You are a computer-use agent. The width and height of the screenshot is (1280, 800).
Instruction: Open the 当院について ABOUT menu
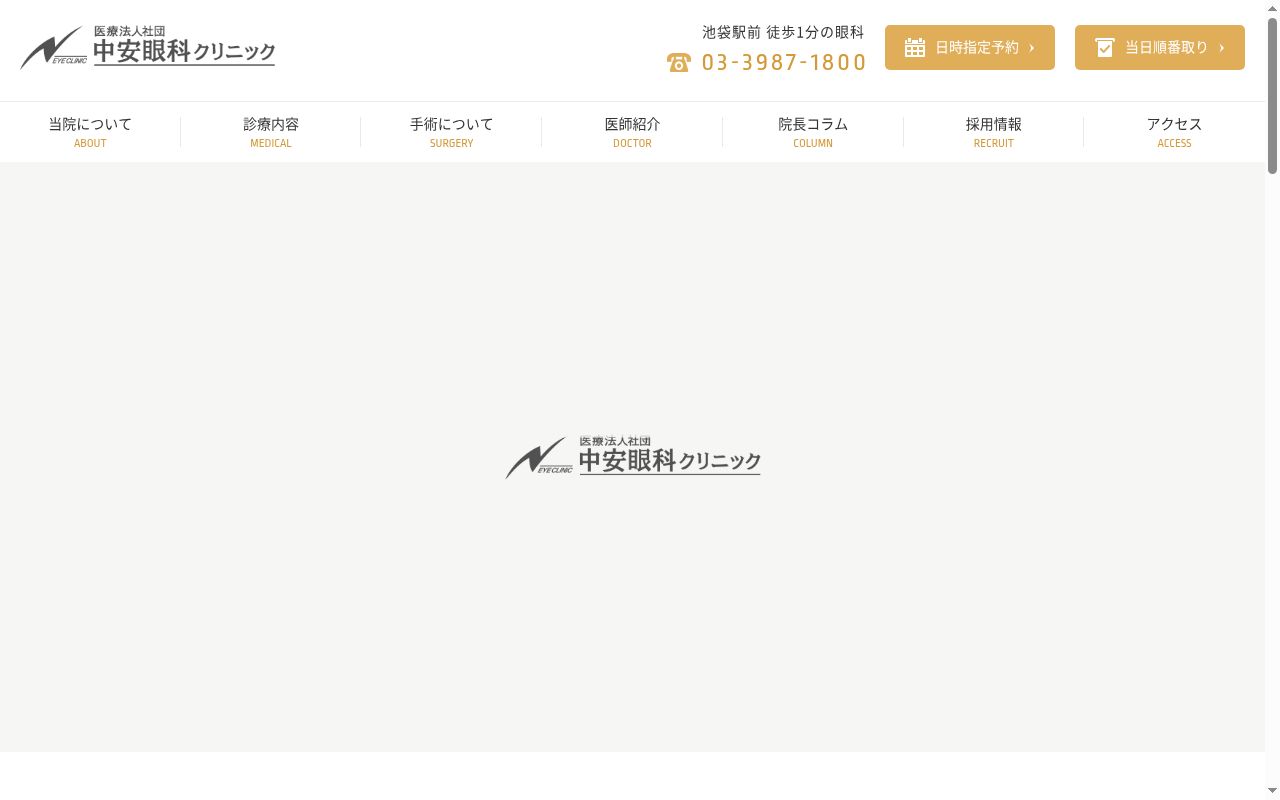click(90, 132)
